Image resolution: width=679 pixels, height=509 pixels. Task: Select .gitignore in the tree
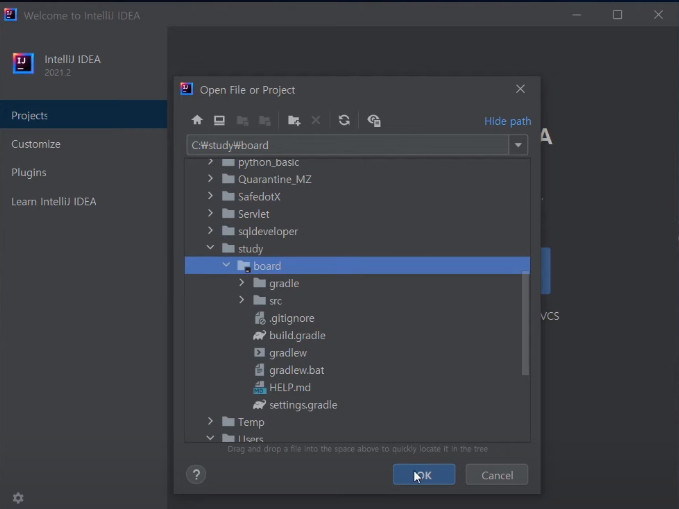click(x=291, y=318)
